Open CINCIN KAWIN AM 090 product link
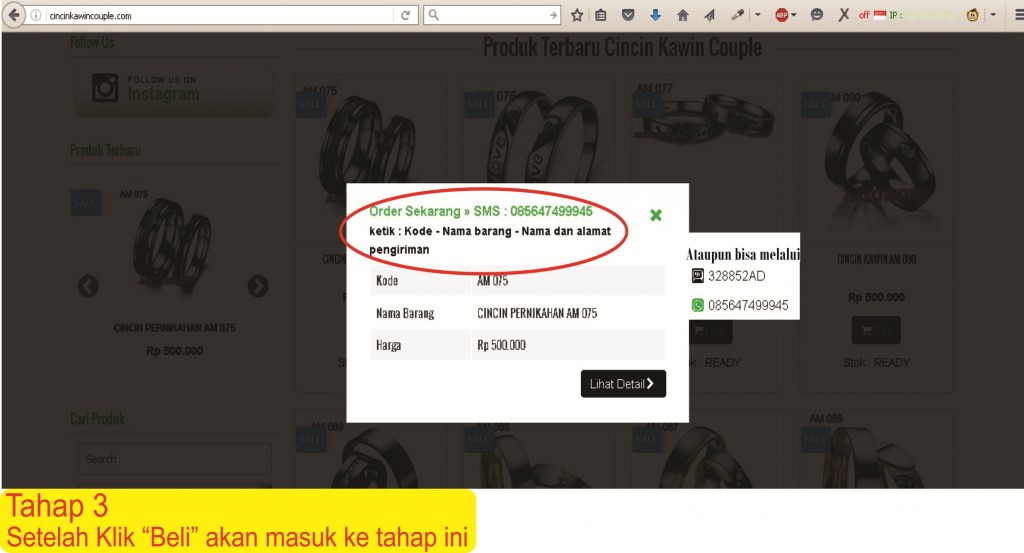This screenshot has width=1024, height=553. 876,259
